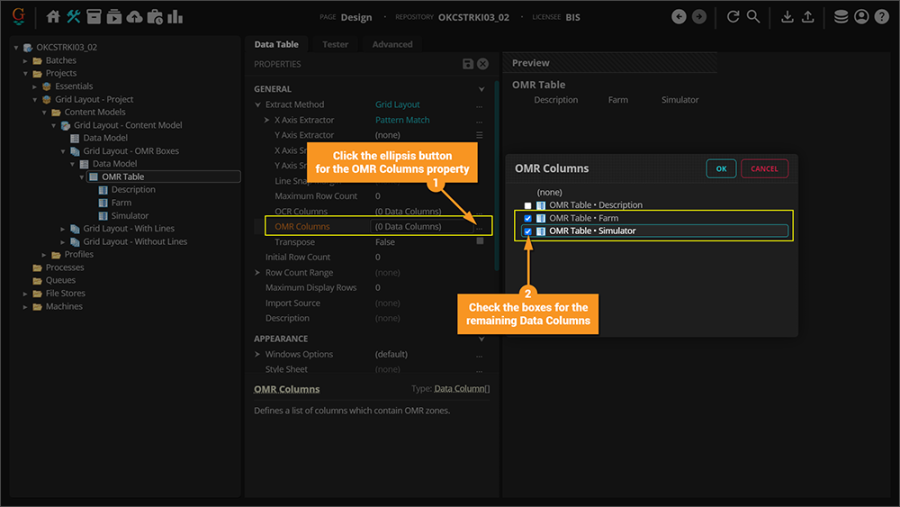Uncheck the OMR Table • Farm checkbox
The width and height of the screenshot is (900, 507).
528,218
